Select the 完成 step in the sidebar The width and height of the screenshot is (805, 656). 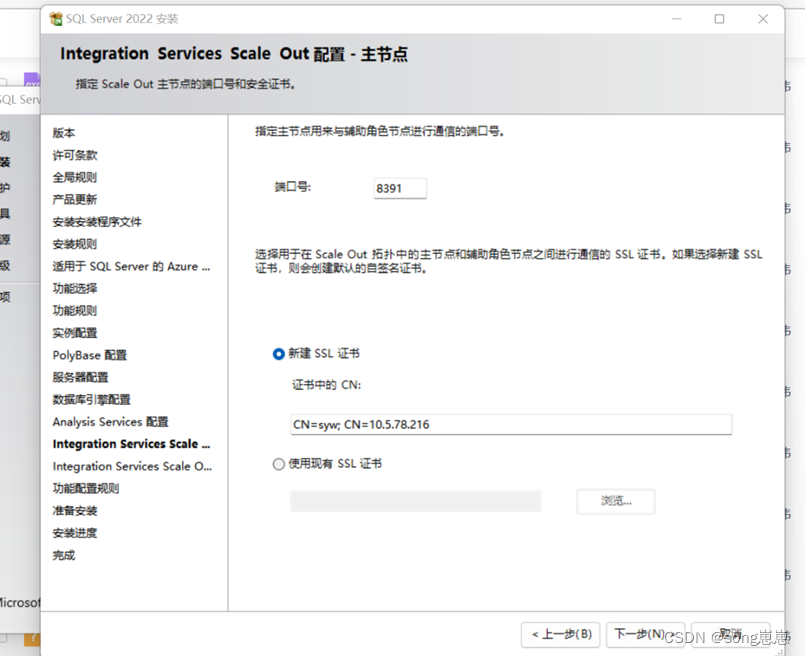point(64,555)
